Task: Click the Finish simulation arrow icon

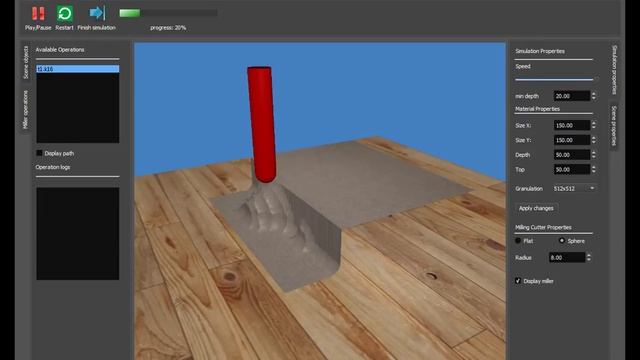Action: pyautogui.click(x=97, y=13)
